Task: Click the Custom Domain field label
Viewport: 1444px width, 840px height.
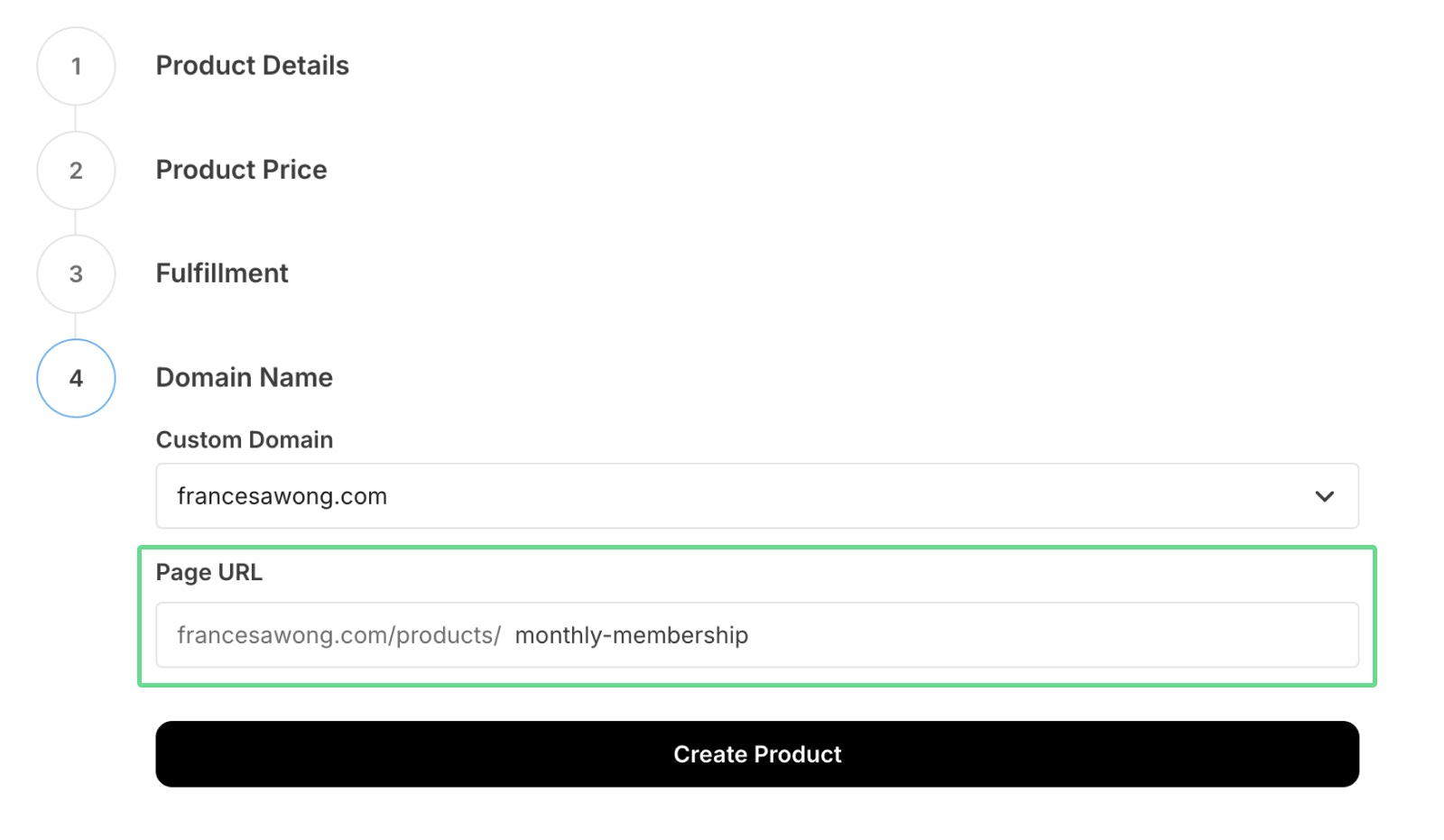Action: click(x=244, y=440)
